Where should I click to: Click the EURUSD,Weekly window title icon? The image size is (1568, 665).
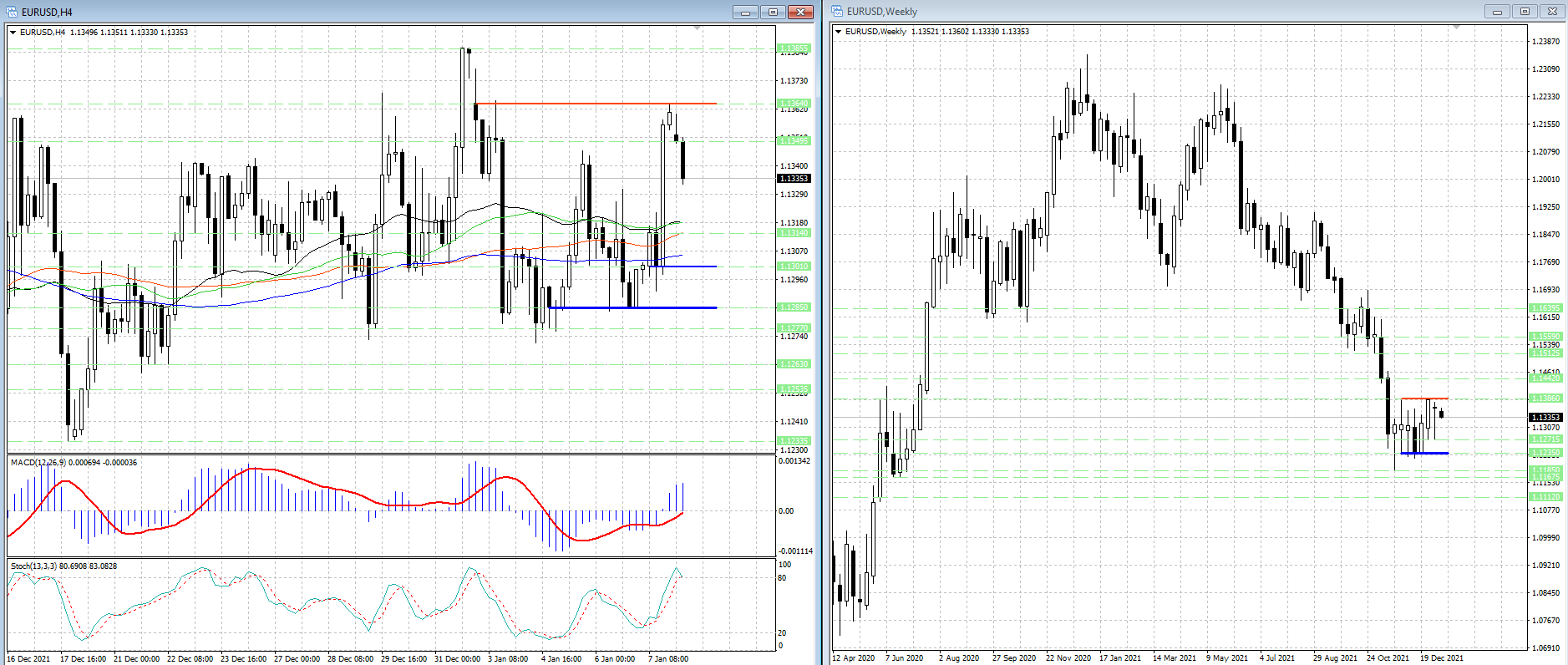[x=837, y=12]
